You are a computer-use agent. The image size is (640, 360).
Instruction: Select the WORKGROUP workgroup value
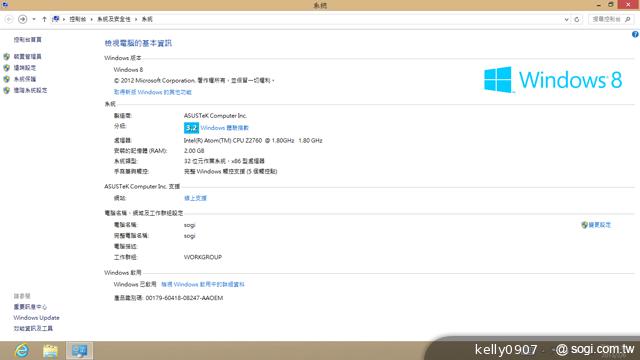click(x=203, y=257)
